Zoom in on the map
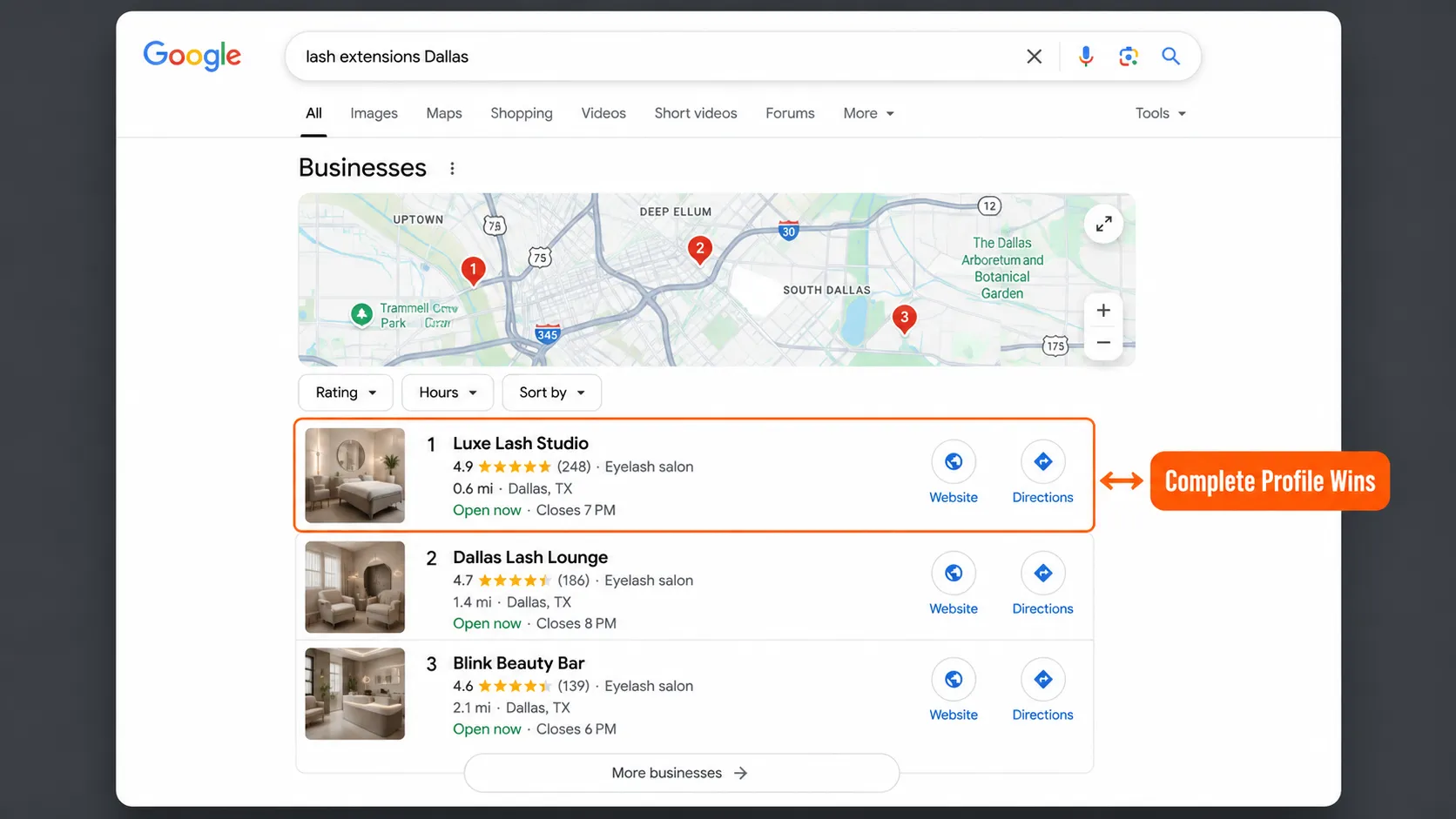Viewport: 1456px width, 819px height. [x=1103, y=311]
